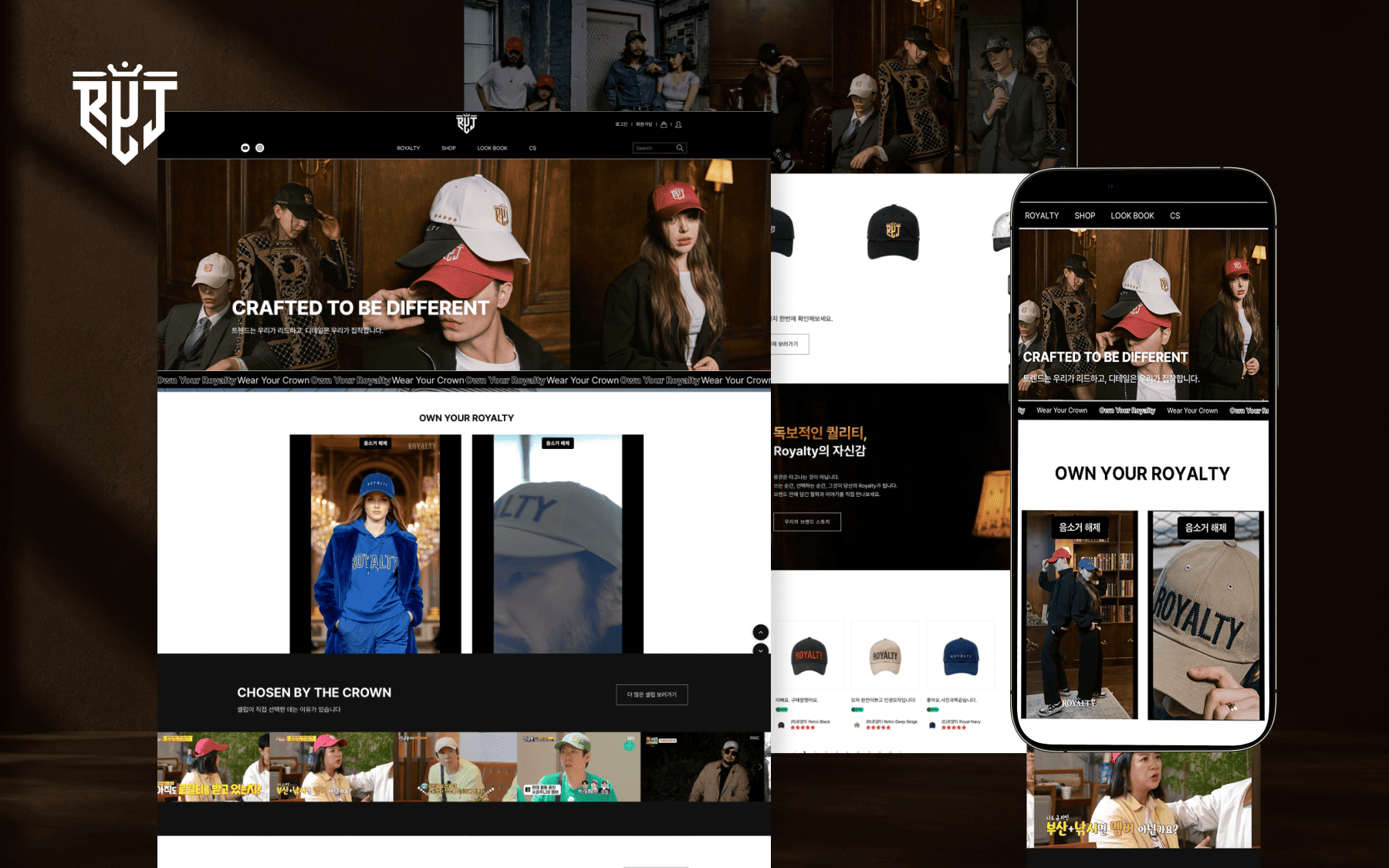Unmute the beige ROYALTY cap video on phone
Viewport: 1389px width, 868px height.
tap(1205, 528)
